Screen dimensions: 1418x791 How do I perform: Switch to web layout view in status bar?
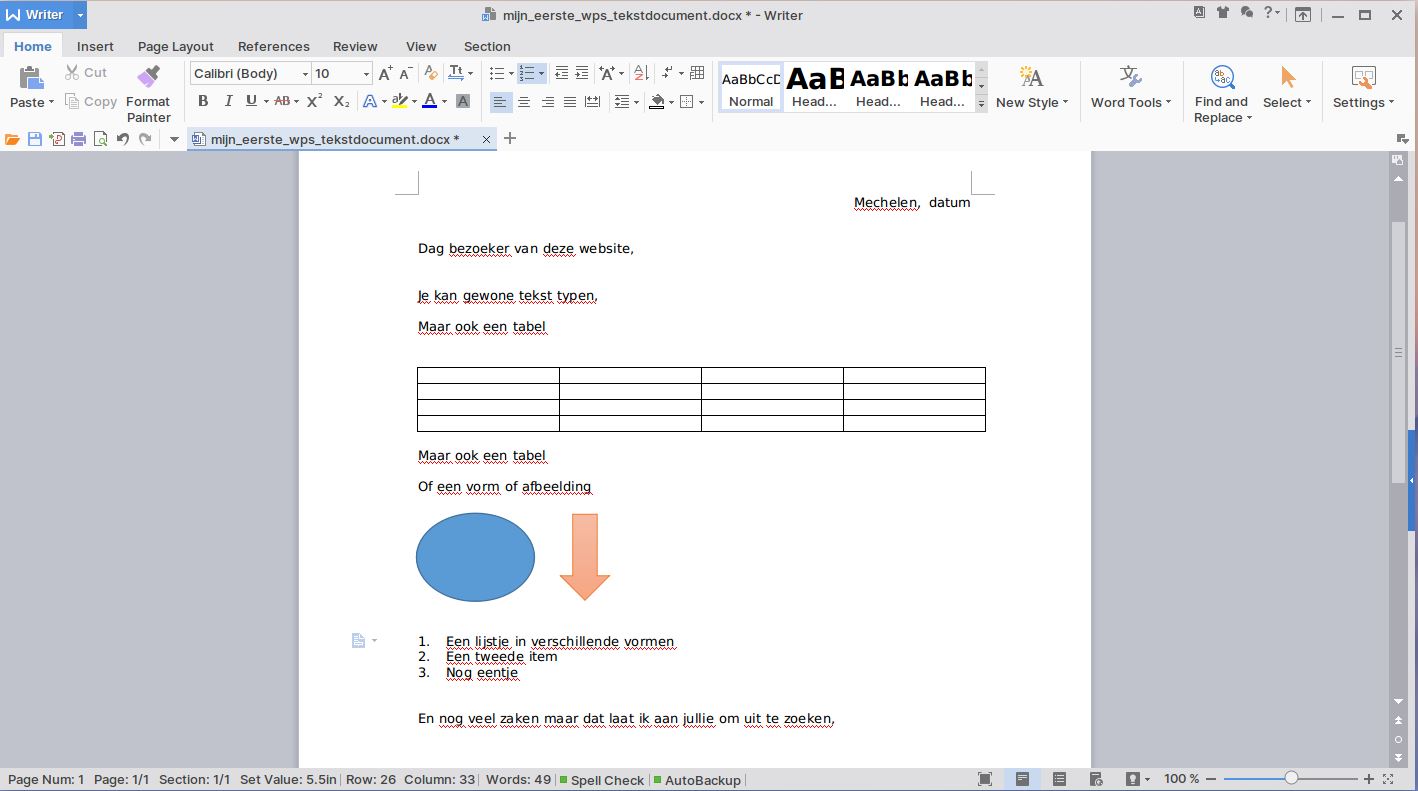point(1096,779)
